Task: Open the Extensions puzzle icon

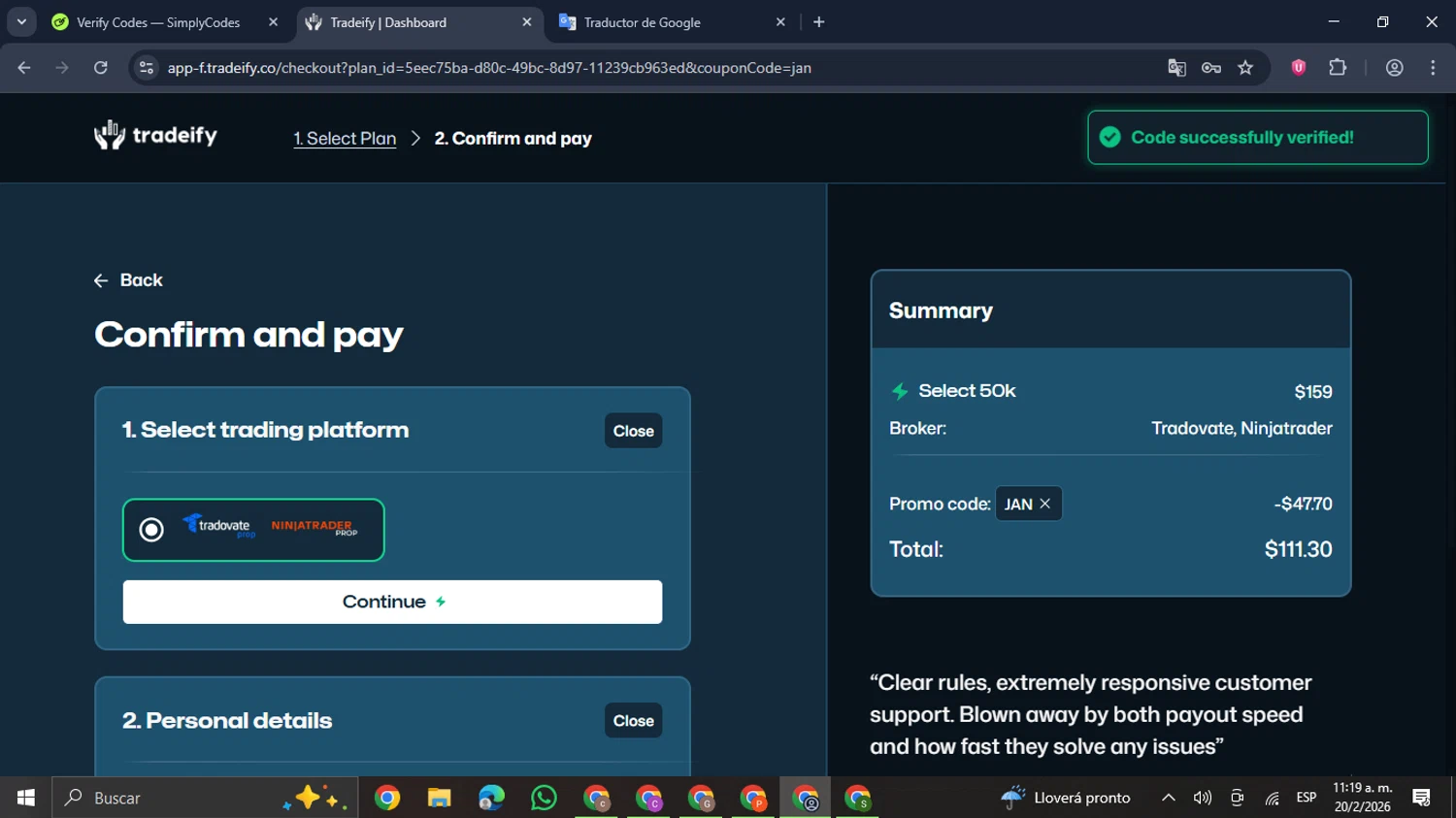Action: (x=1338, y=68)
